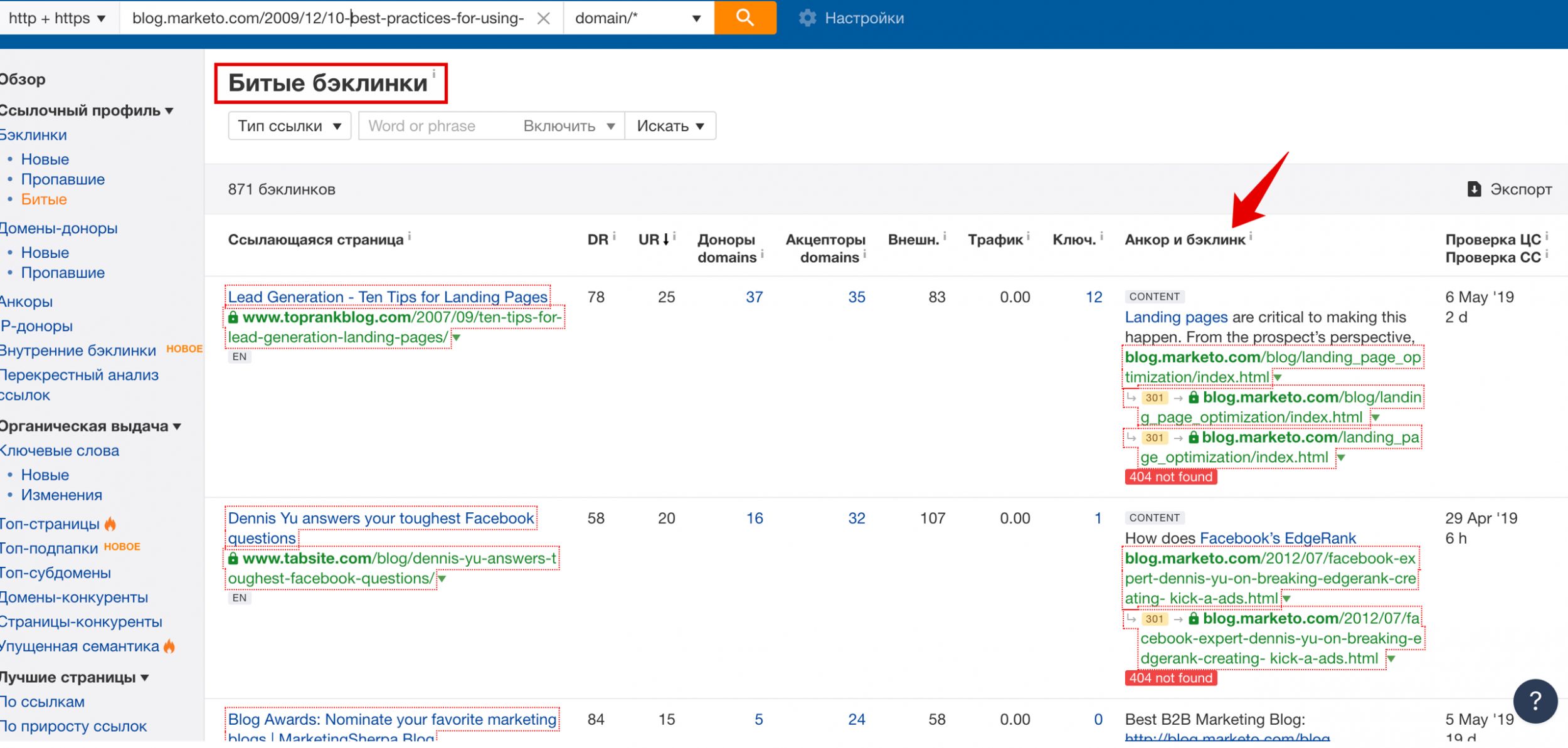Viewport: 1568px width, 748px height.
Task: Expand dropdown arrow after tabsite facebook-questions URL
Action: click(x=442, y=579)
